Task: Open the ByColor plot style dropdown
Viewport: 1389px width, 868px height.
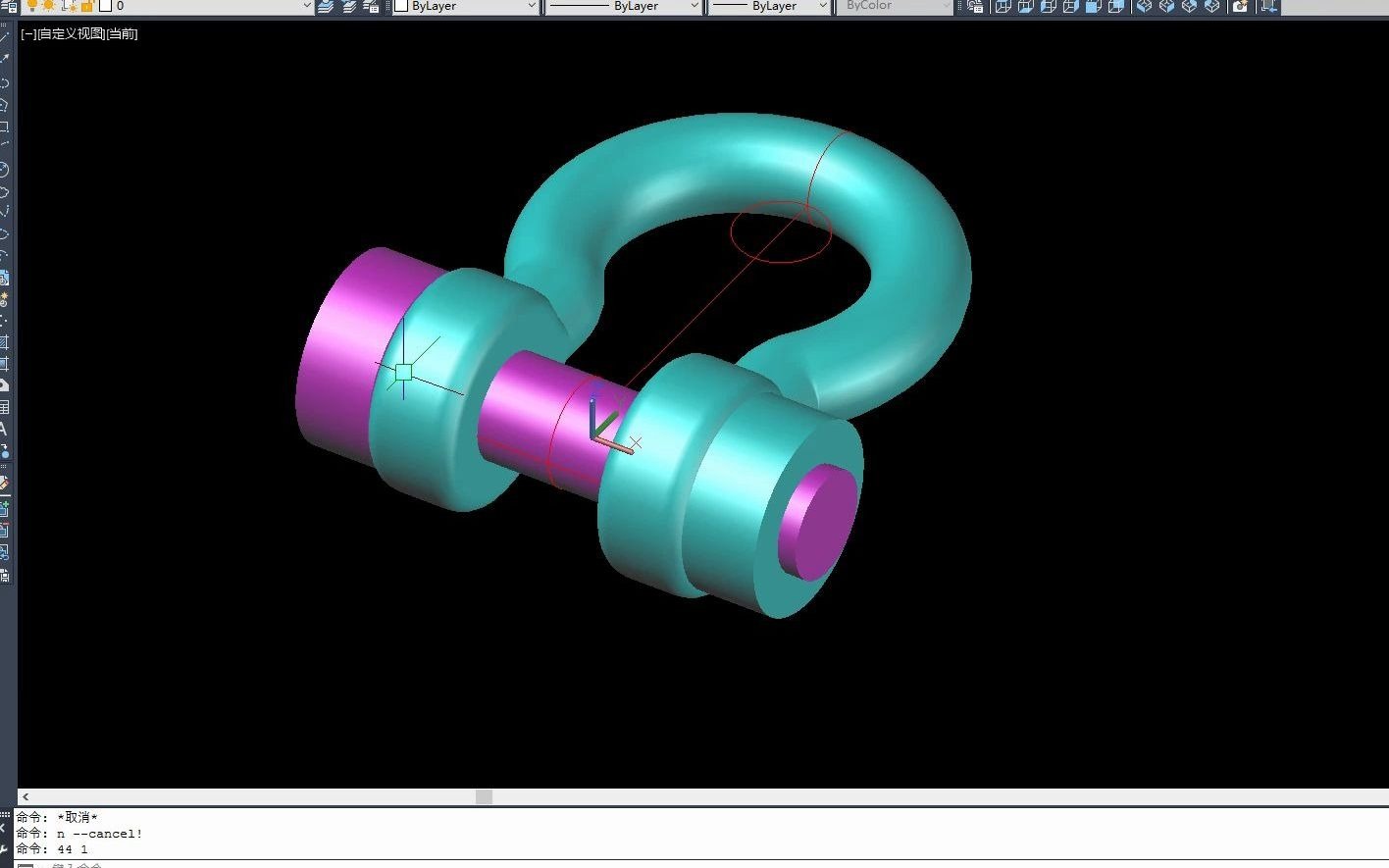Action: pos(895,6)
